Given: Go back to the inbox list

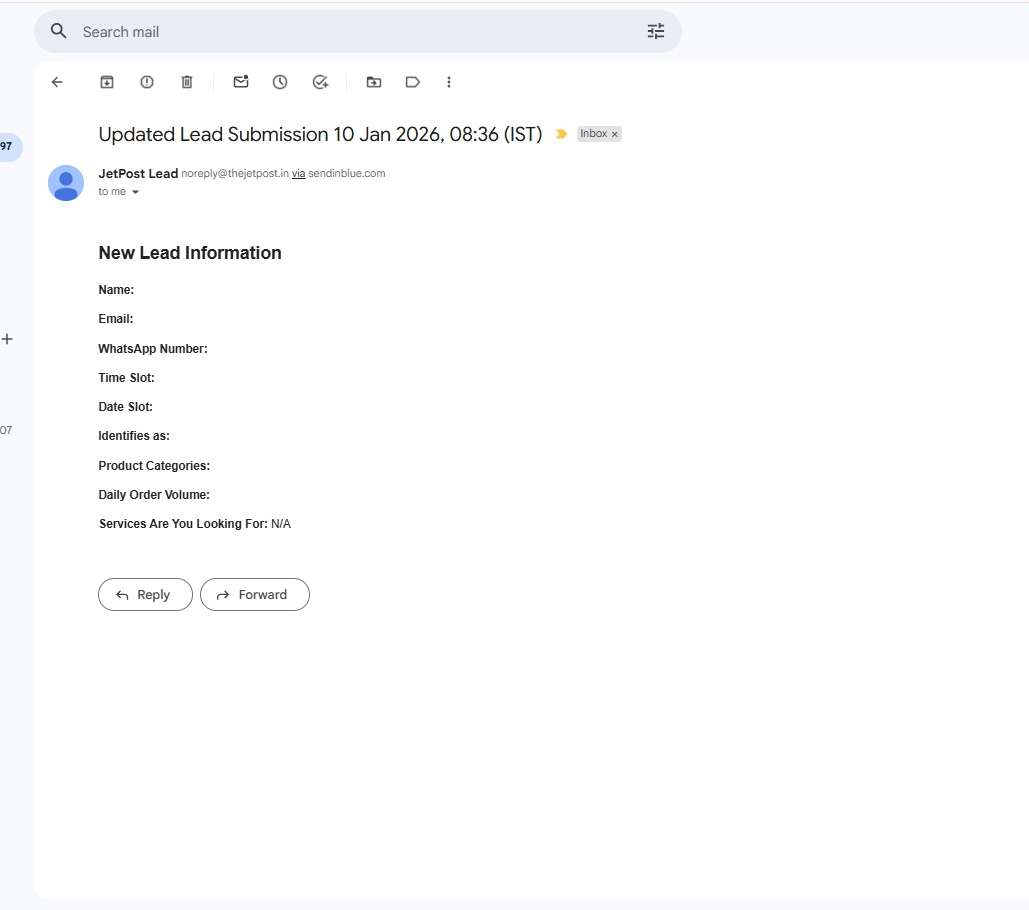Looking at the screenshot, I should point(57,82).
